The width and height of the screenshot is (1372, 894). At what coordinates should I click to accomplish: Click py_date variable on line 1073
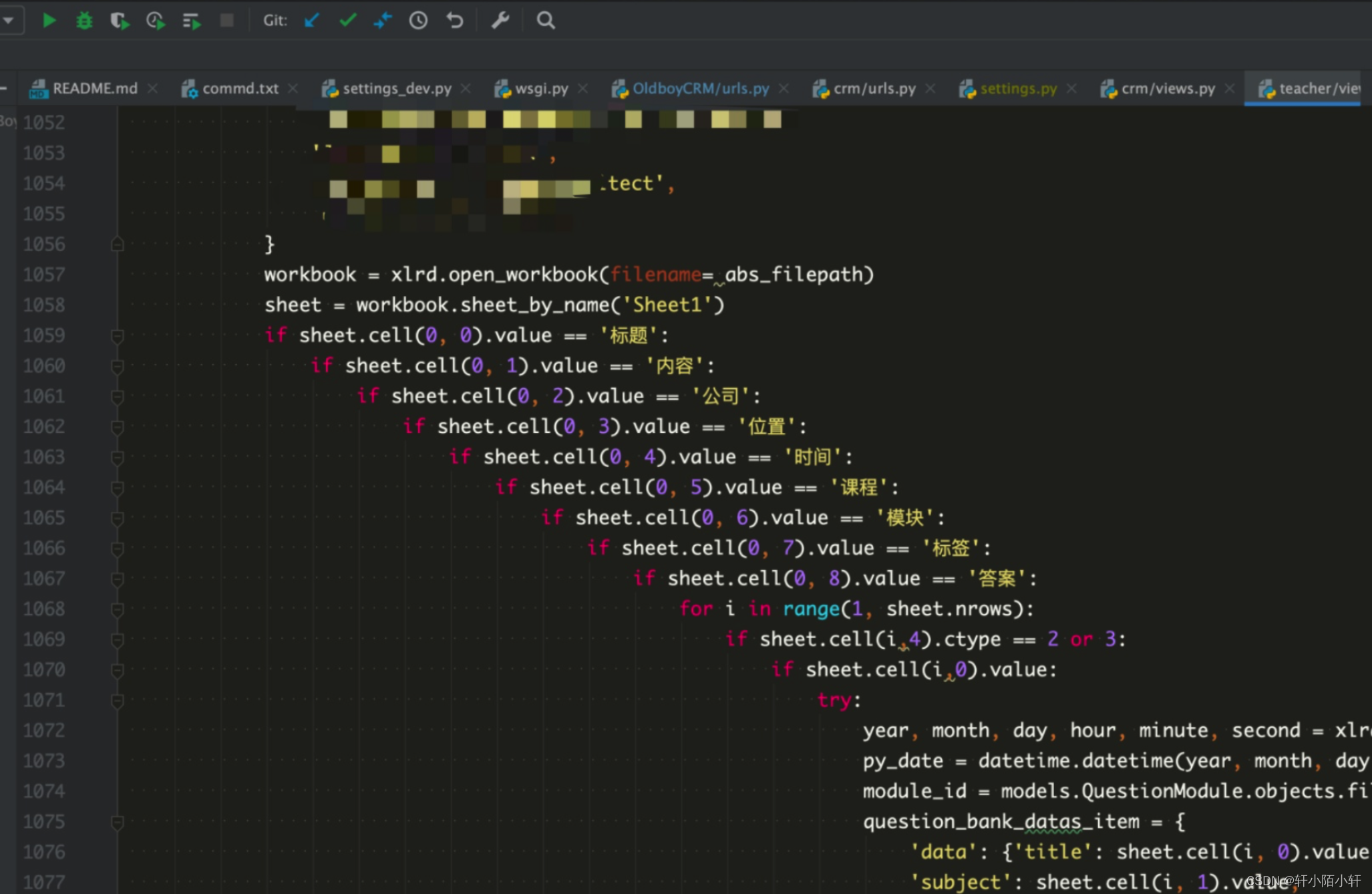[x=903, y=761]
